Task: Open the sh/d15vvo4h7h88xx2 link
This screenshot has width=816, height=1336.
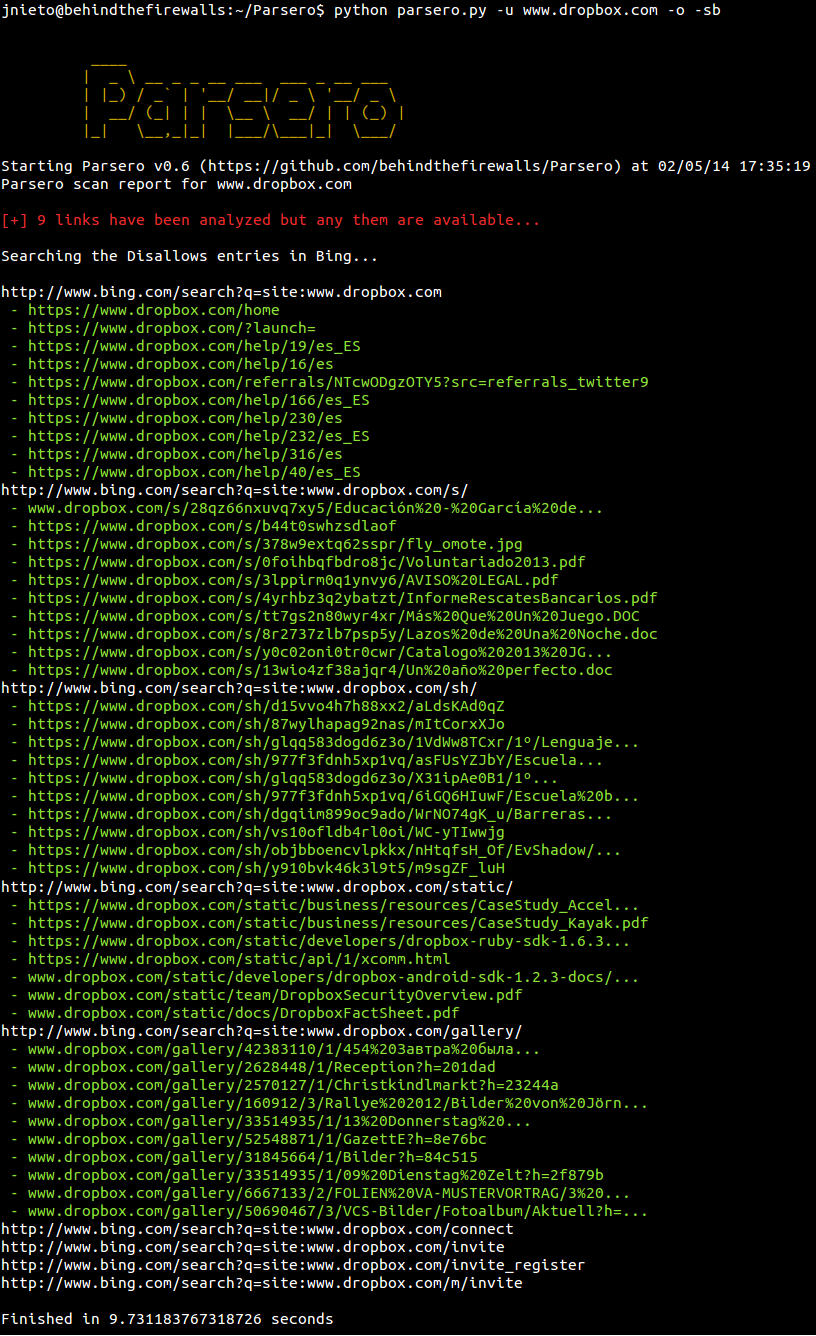Action: 266,706
